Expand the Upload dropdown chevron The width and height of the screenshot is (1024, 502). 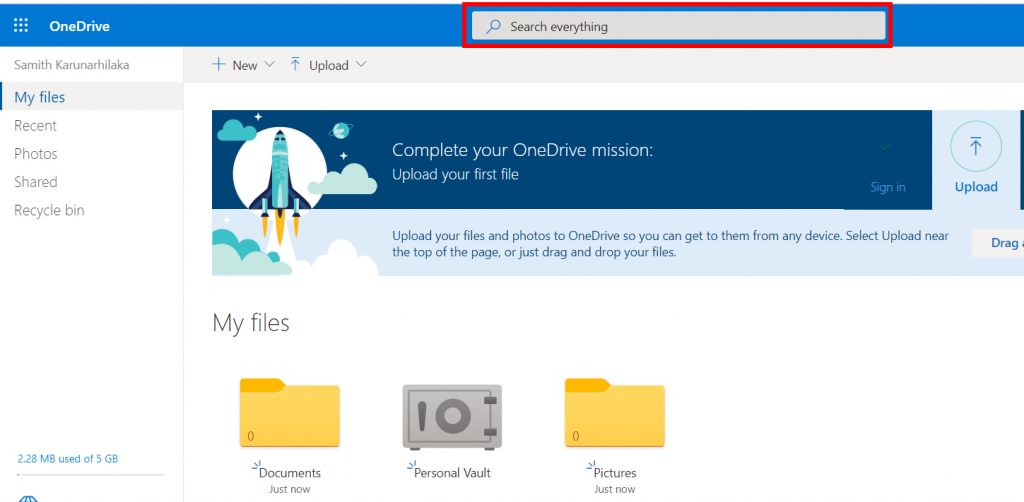point(360,65)
